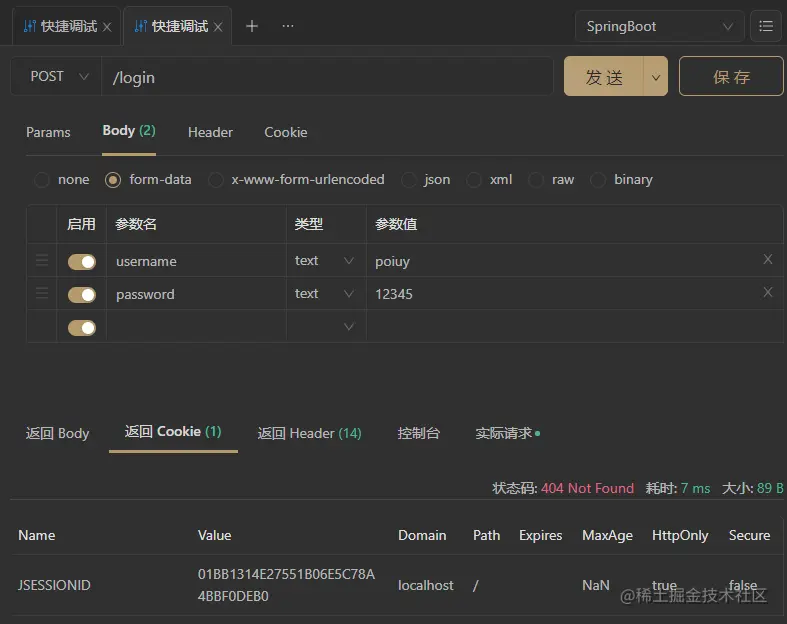Expand the 发送 button arrow options
Viewport: 787px width, 624px height.
point(655,77)
